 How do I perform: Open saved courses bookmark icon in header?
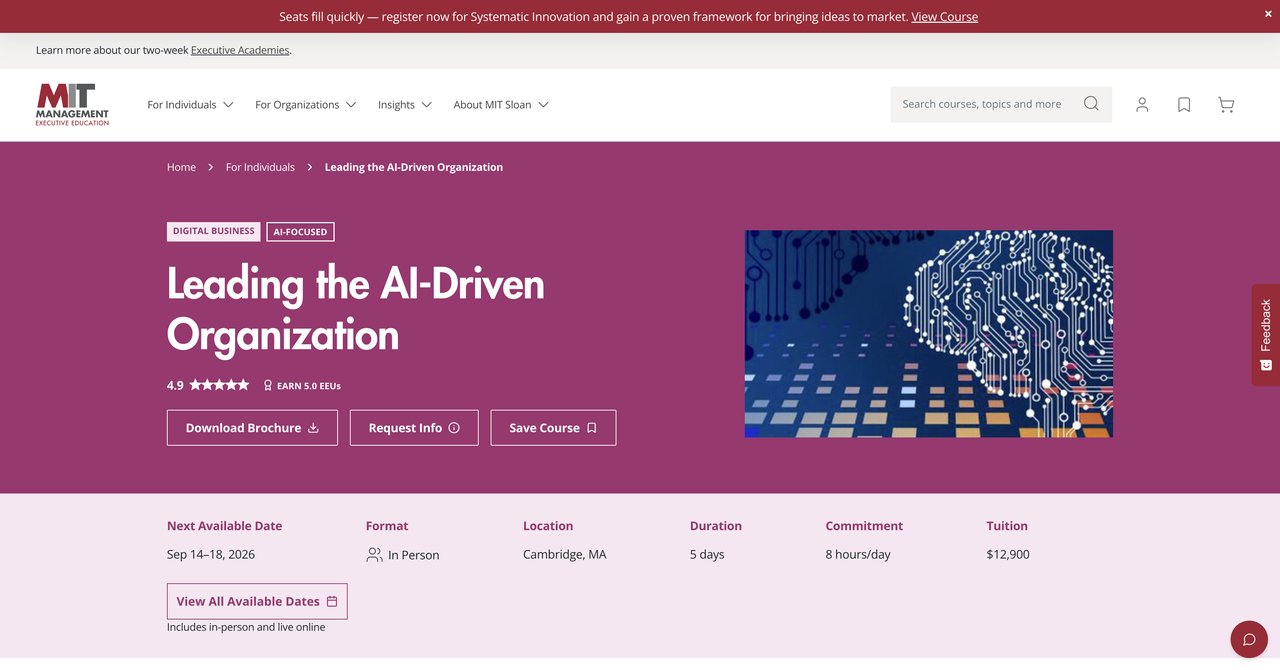click(x=1184, y=104)
